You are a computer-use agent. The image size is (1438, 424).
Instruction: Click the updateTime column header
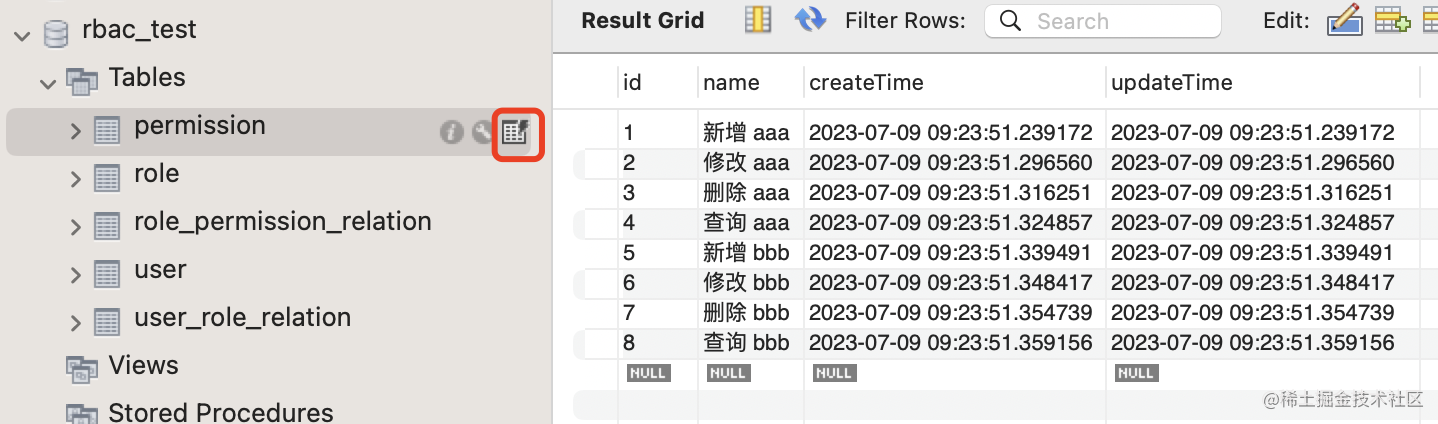point(1171,82)
